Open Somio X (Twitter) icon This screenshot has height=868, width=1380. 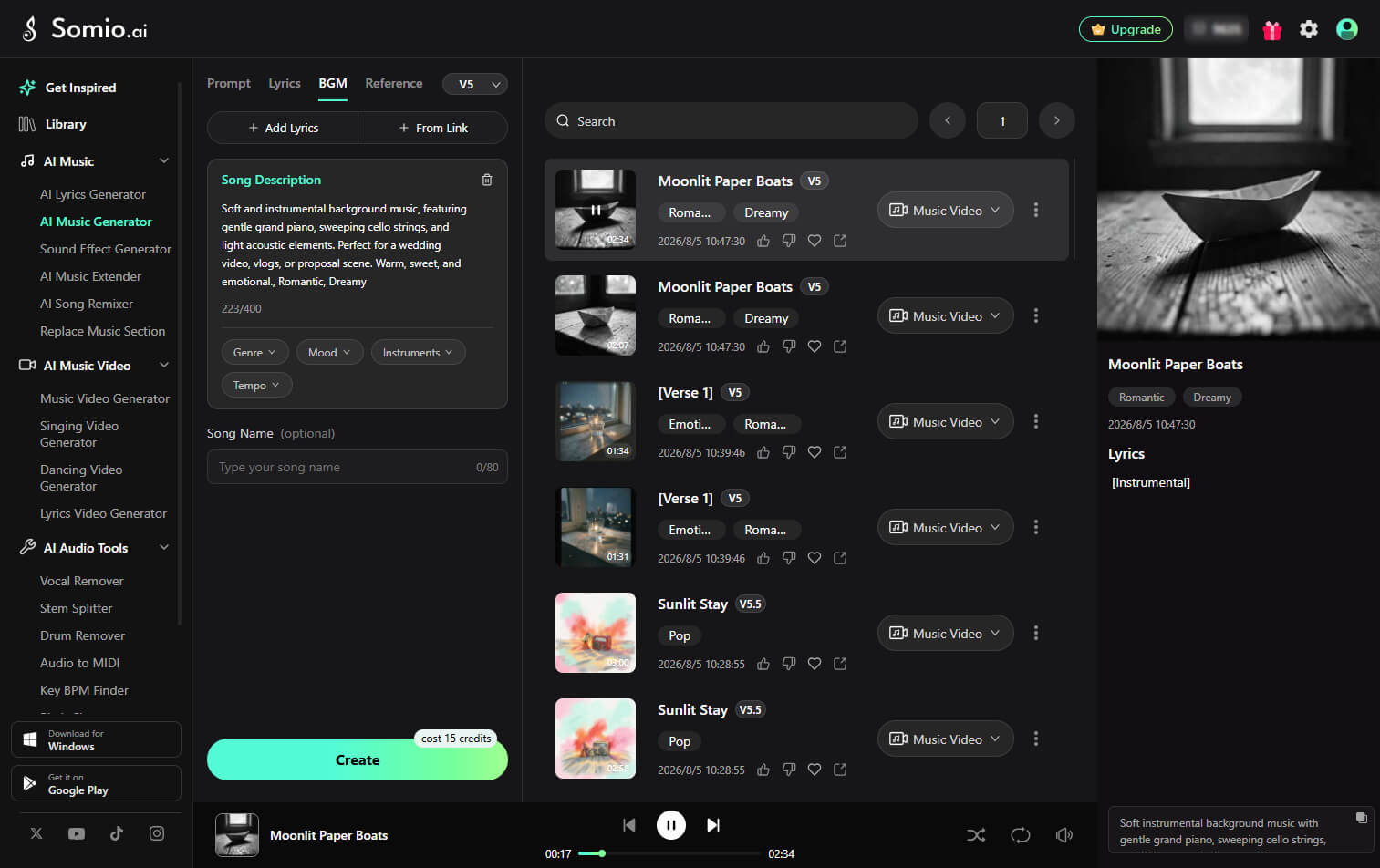[36, 832]
